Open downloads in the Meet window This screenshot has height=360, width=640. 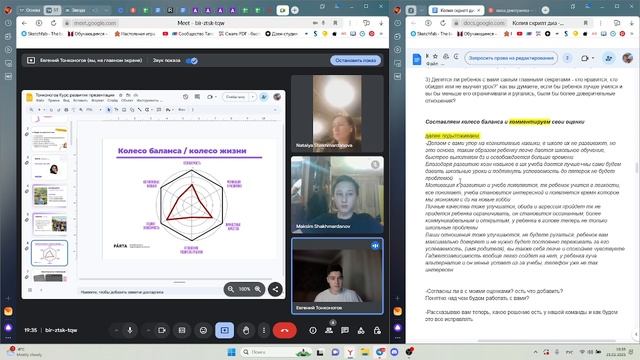coord(381,23)
